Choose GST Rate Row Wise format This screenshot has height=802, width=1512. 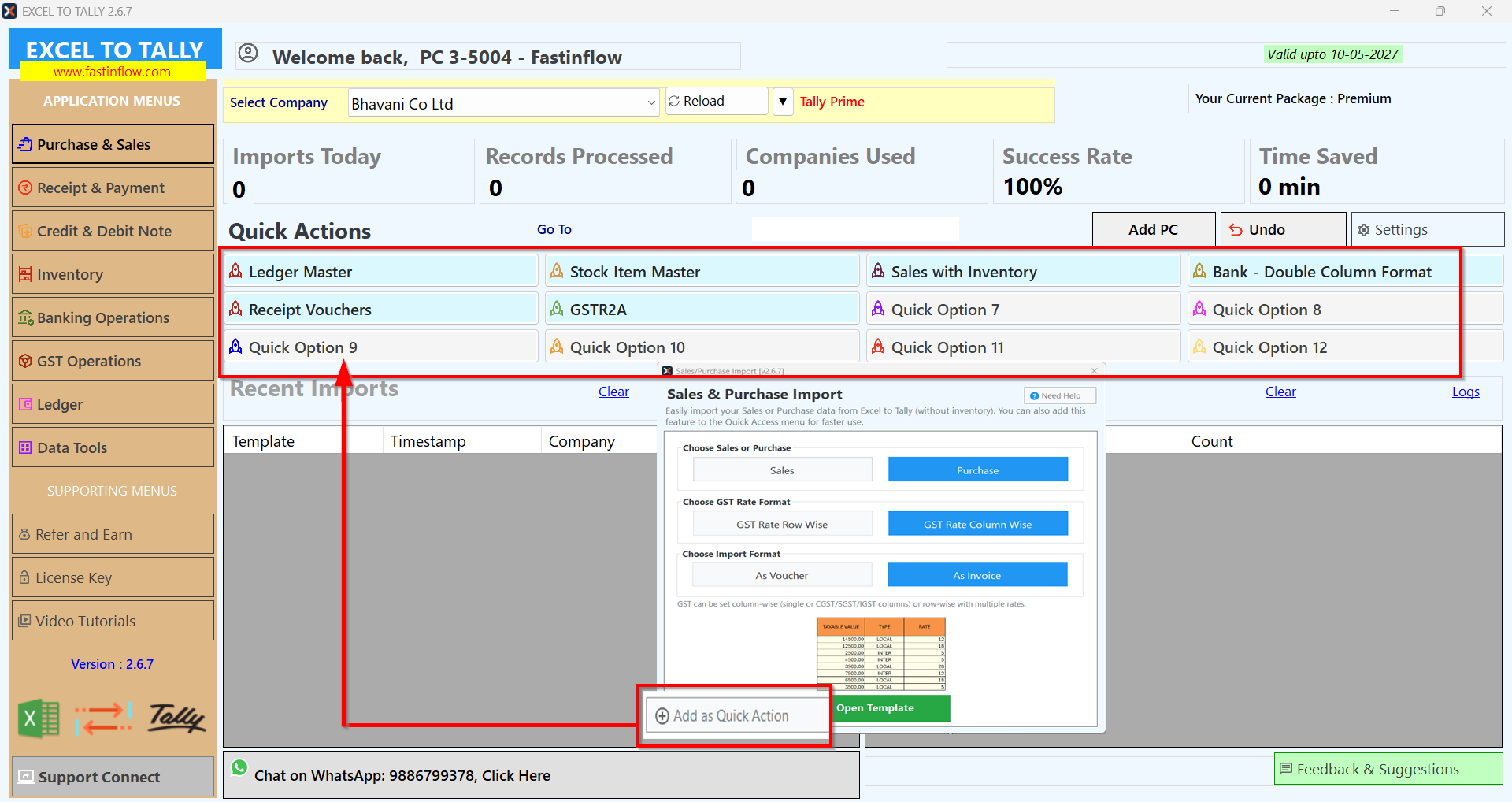[782, 524]
